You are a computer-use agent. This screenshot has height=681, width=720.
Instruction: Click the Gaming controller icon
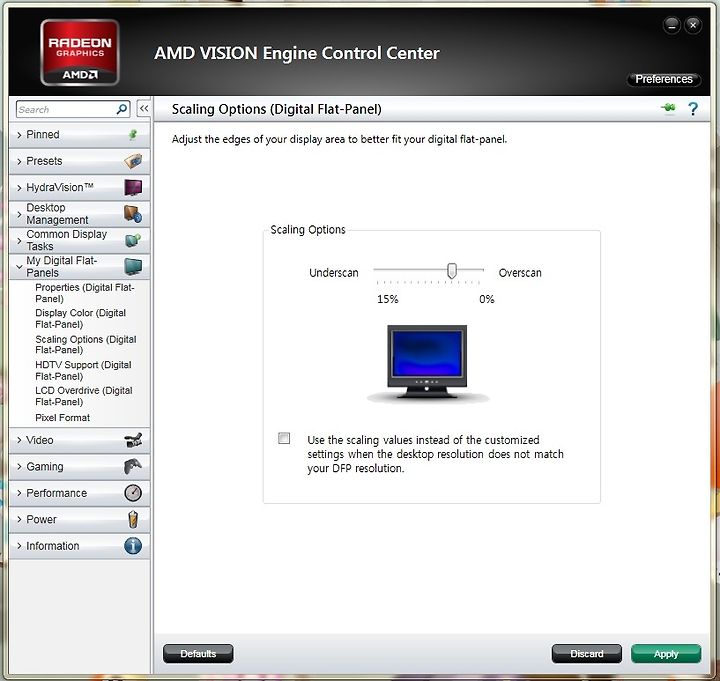[x=133, y=467]
